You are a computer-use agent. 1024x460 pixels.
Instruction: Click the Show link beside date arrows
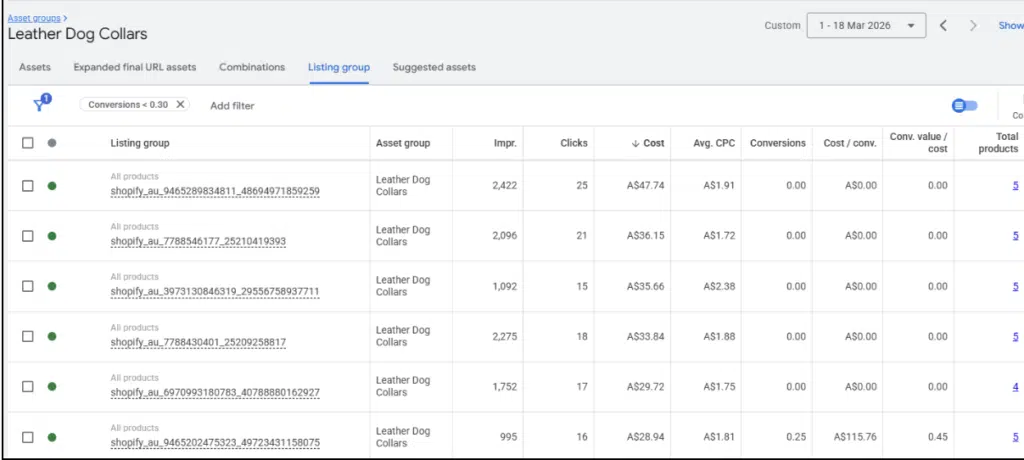click(1011, 25)
